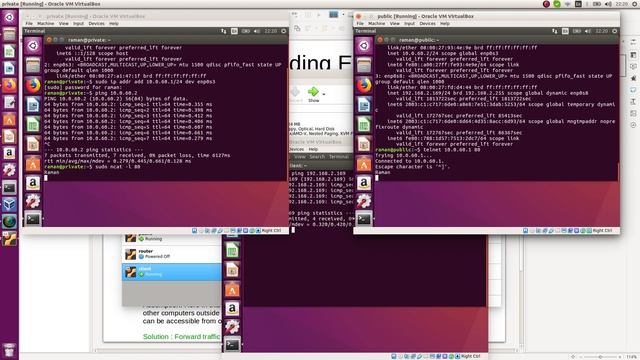
Task: Open Amazon from the host launcher
Action: 9,153
